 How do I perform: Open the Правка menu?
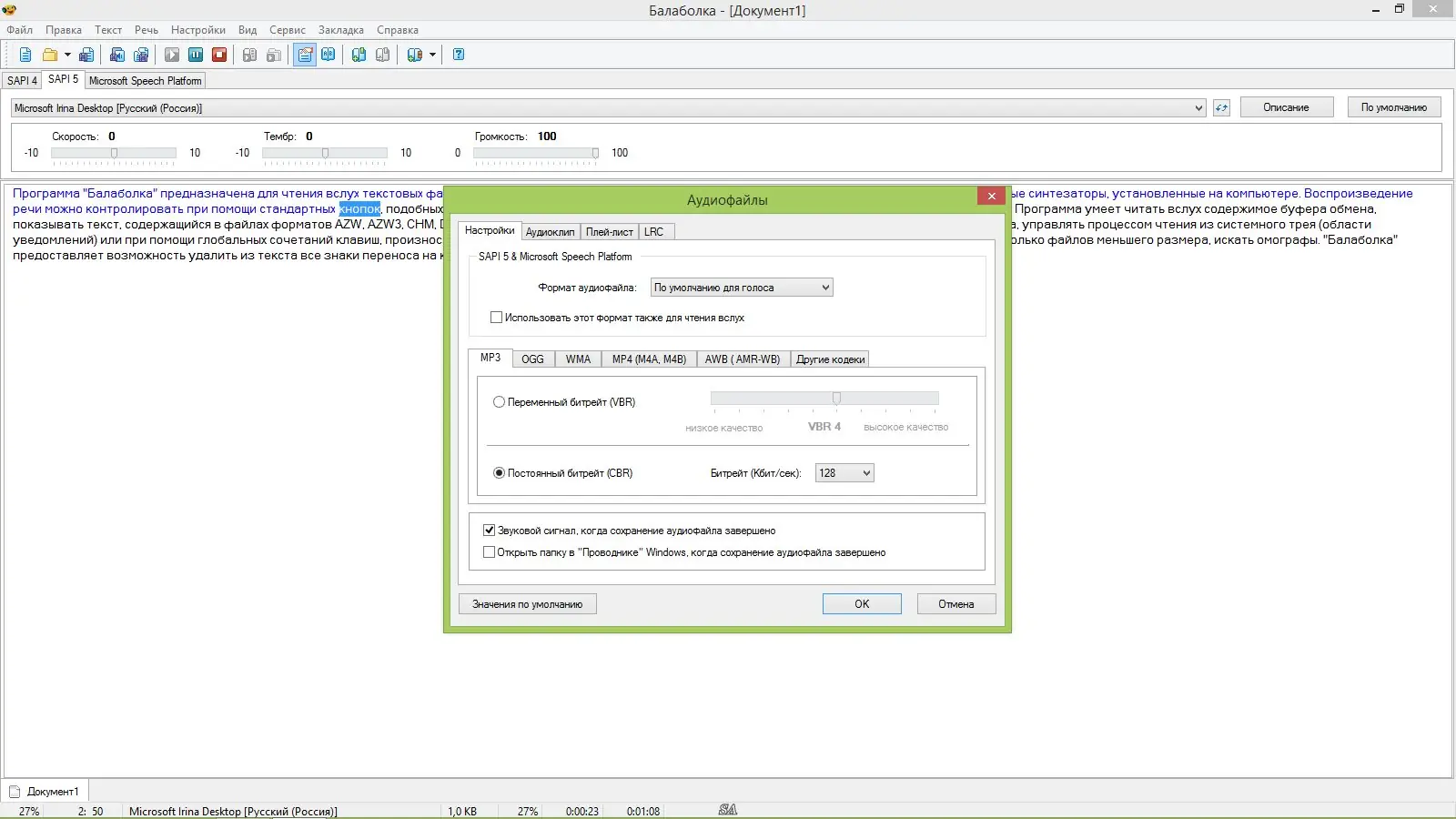(64, 30)
